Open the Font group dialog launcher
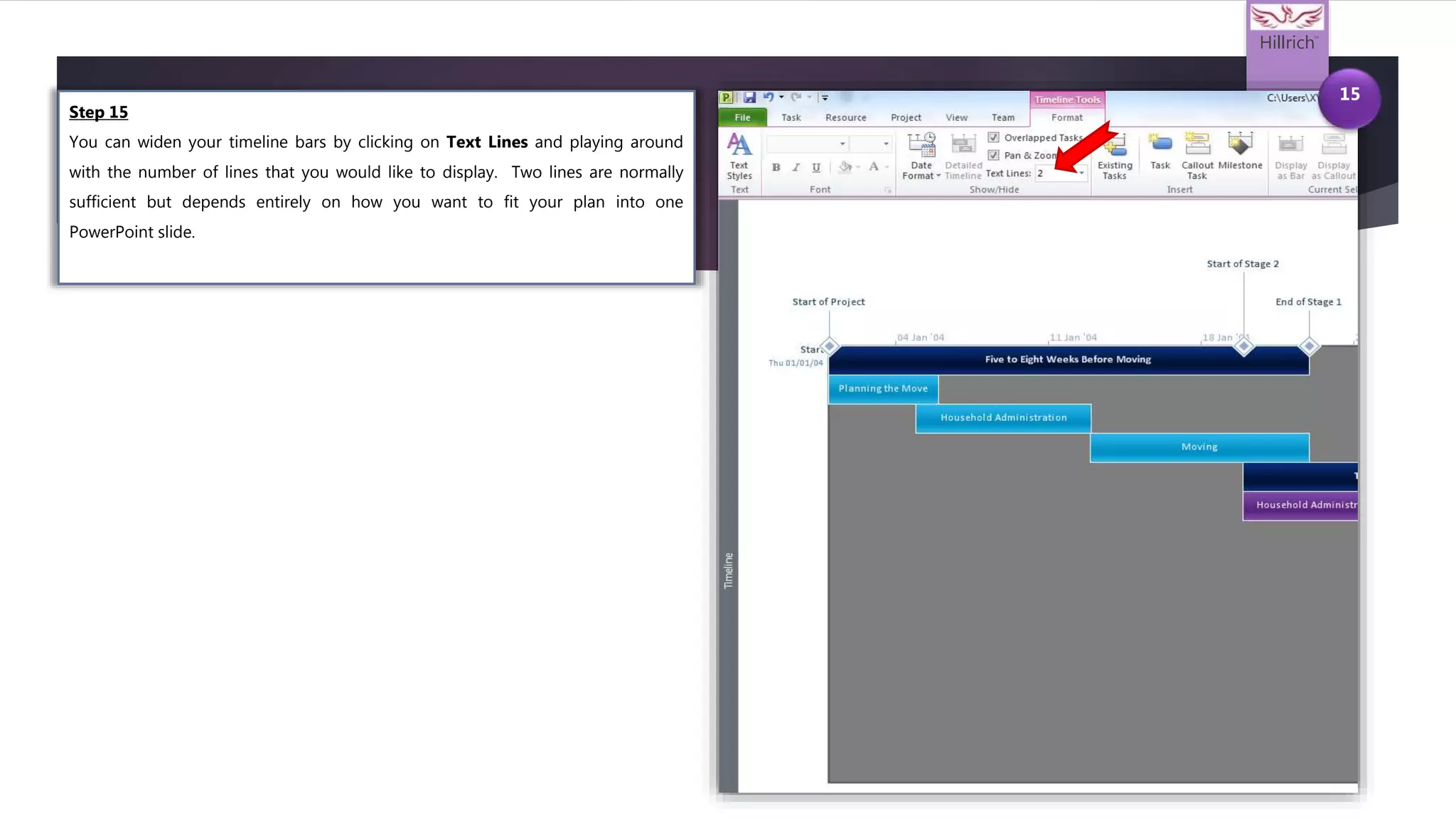Screen dimensions: 1456x819 [x=888, y=190]
